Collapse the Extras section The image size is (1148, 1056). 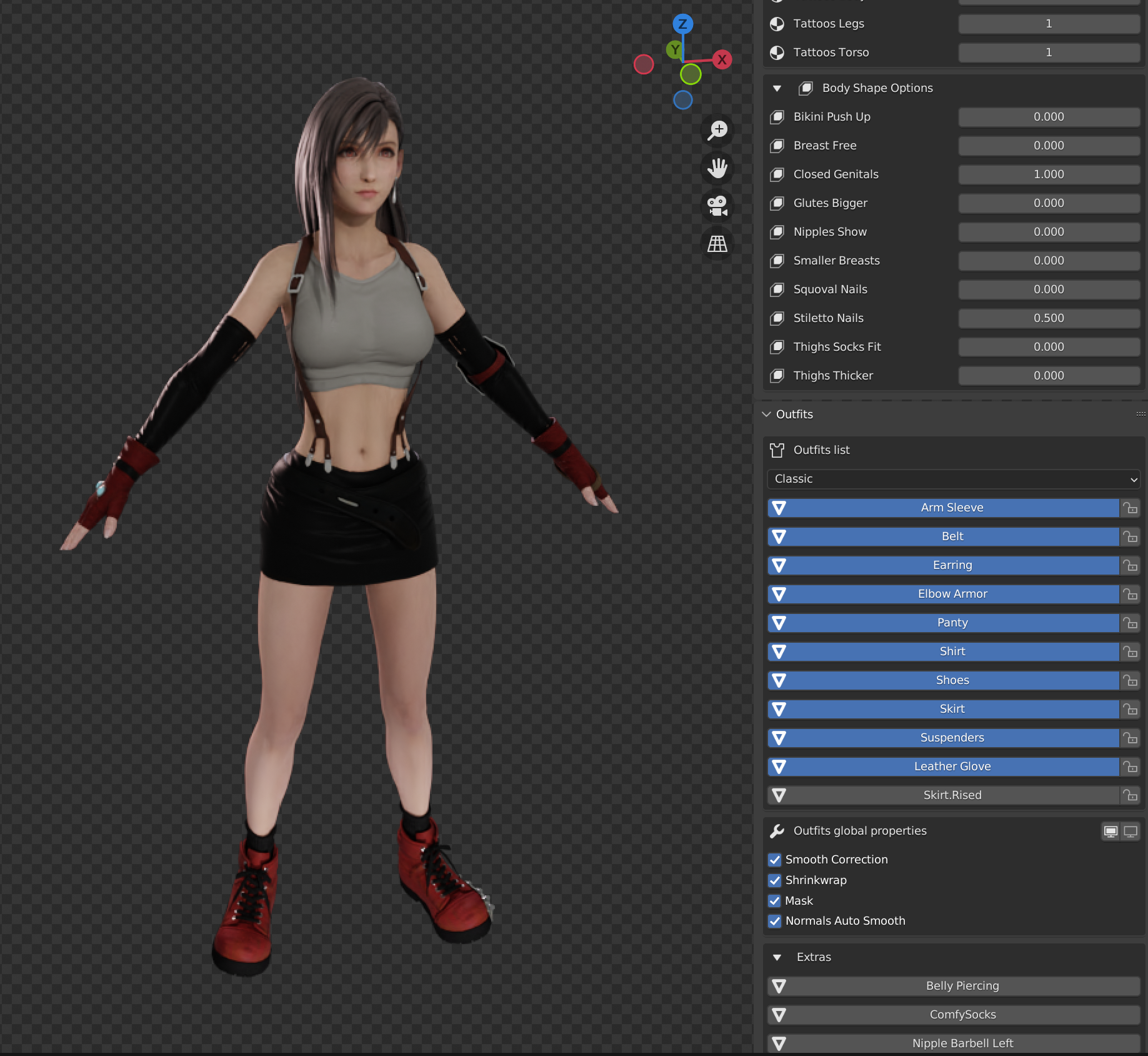[x=777, y=957]
